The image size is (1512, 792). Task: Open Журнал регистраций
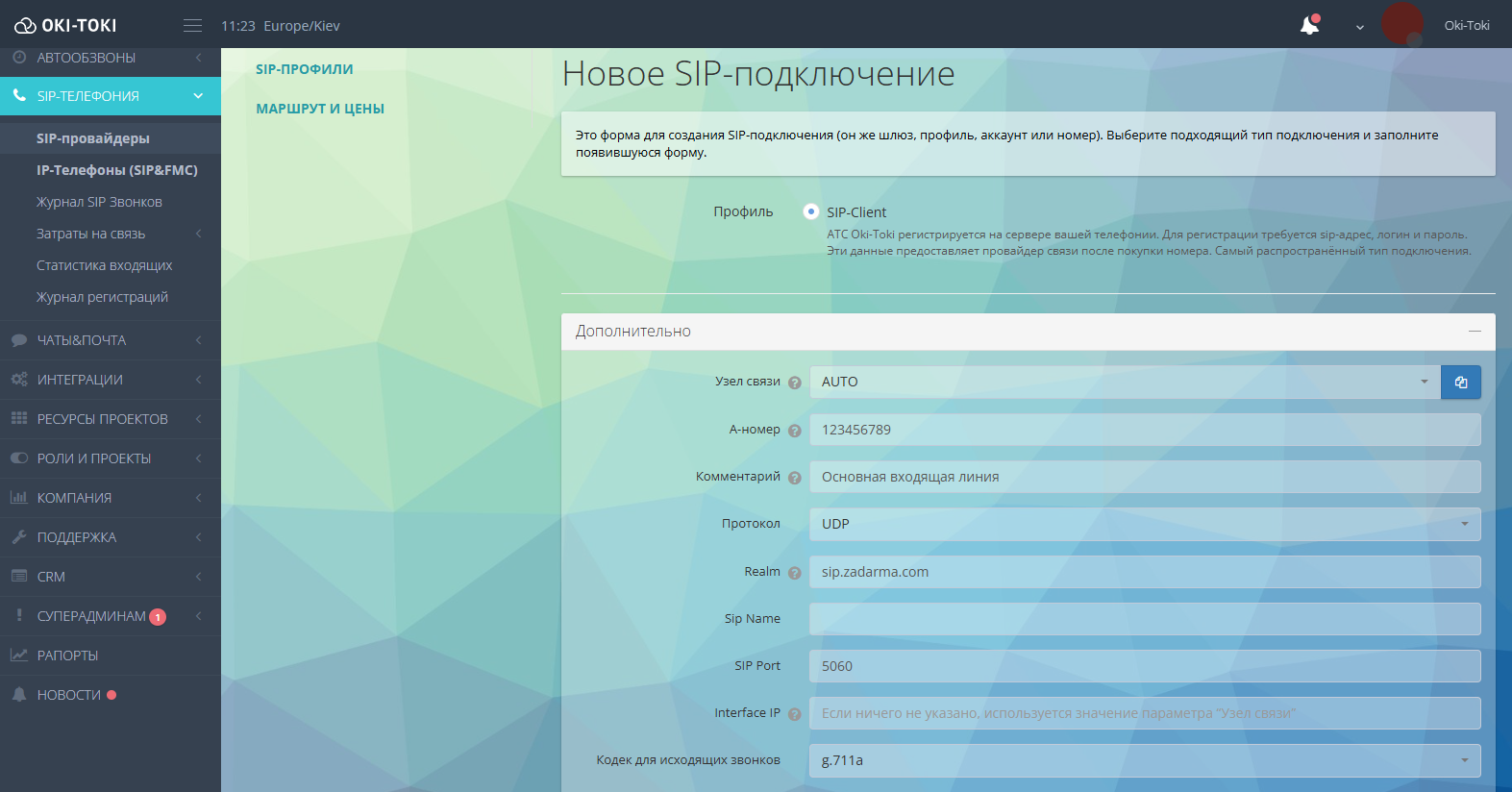[x=102, y=297]
